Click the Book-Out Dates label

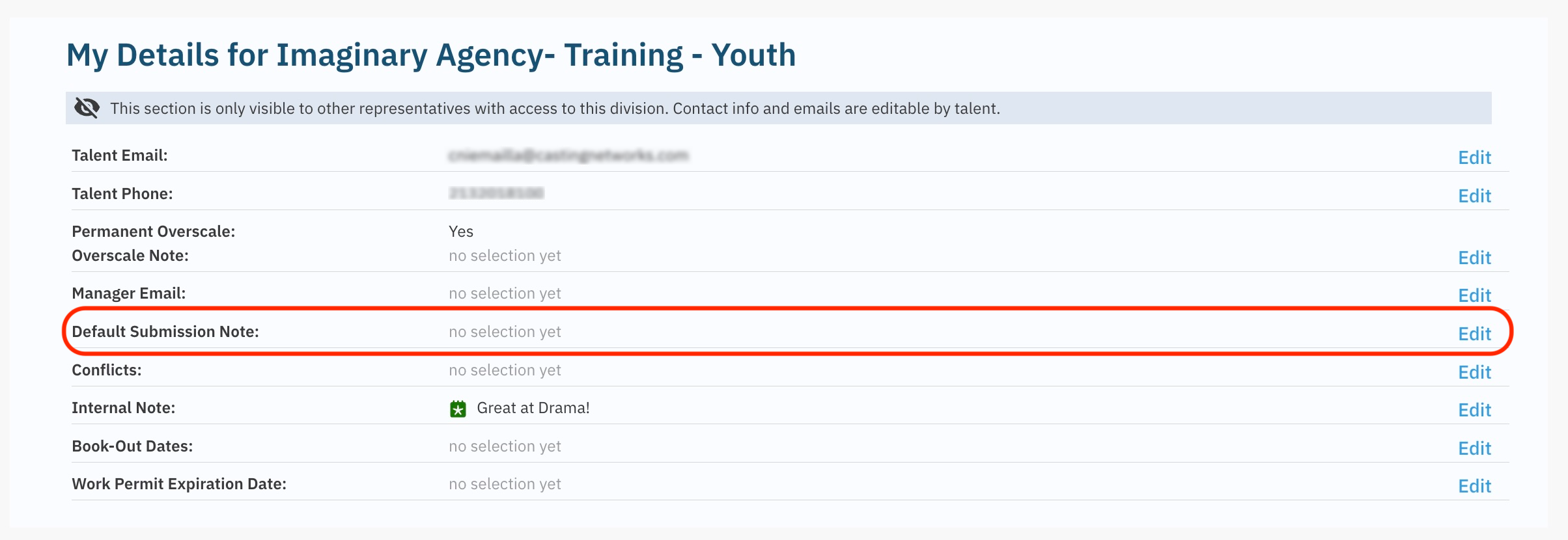pyautogui.click(x=132, y=446)
